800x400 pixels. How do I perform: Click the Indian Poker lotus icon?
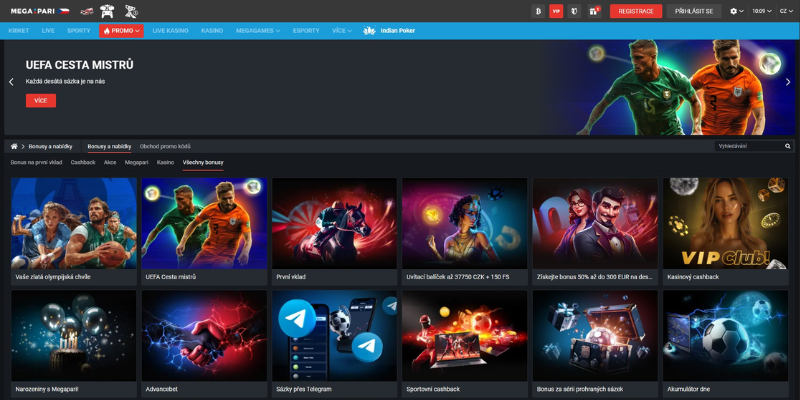[369, 31]
